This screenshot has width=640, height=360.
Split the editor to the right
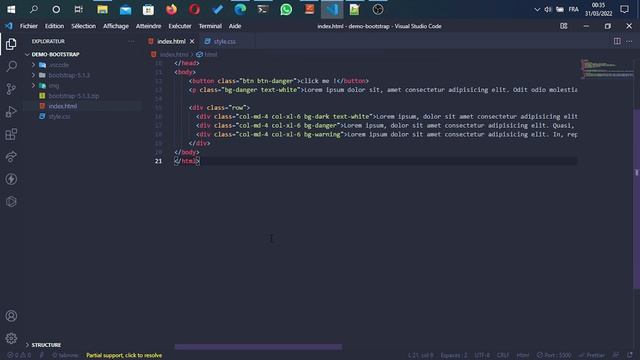(617, 41)
